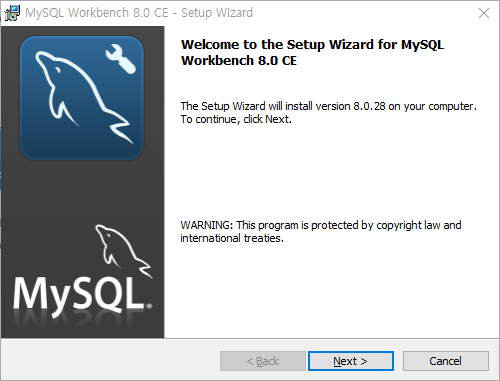Click the disabled Back button
The image size is (500, 381).
(x=263, y=361)
